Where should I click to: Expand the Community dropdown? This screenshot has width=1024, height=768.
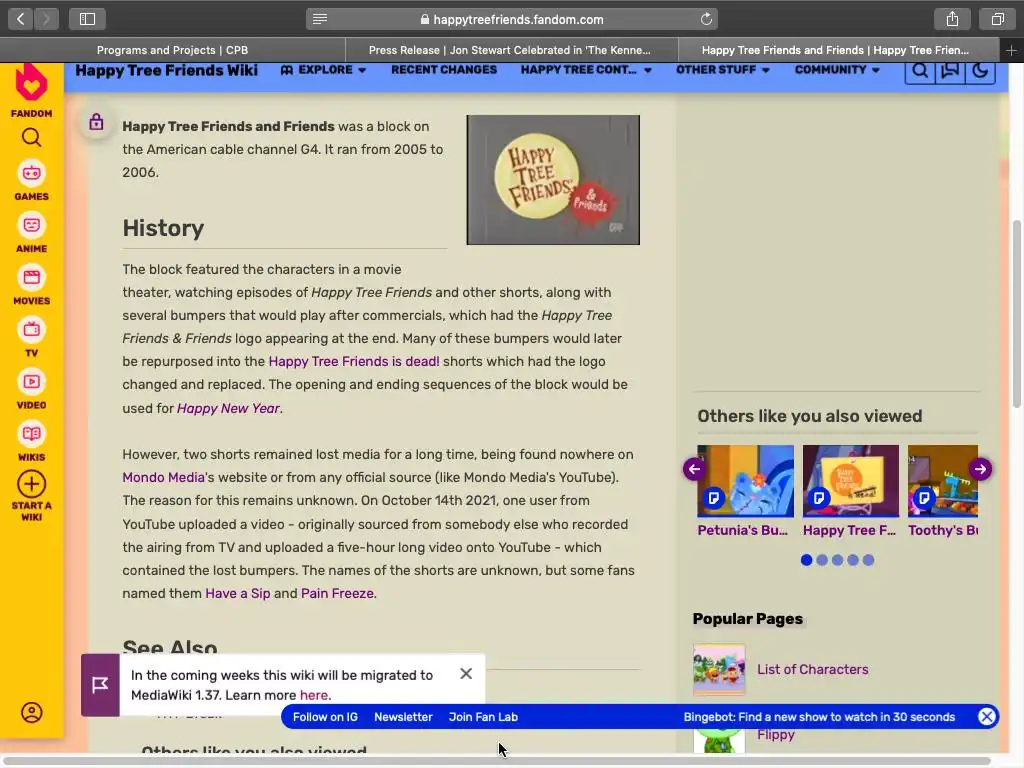click(x=837, y=70)
